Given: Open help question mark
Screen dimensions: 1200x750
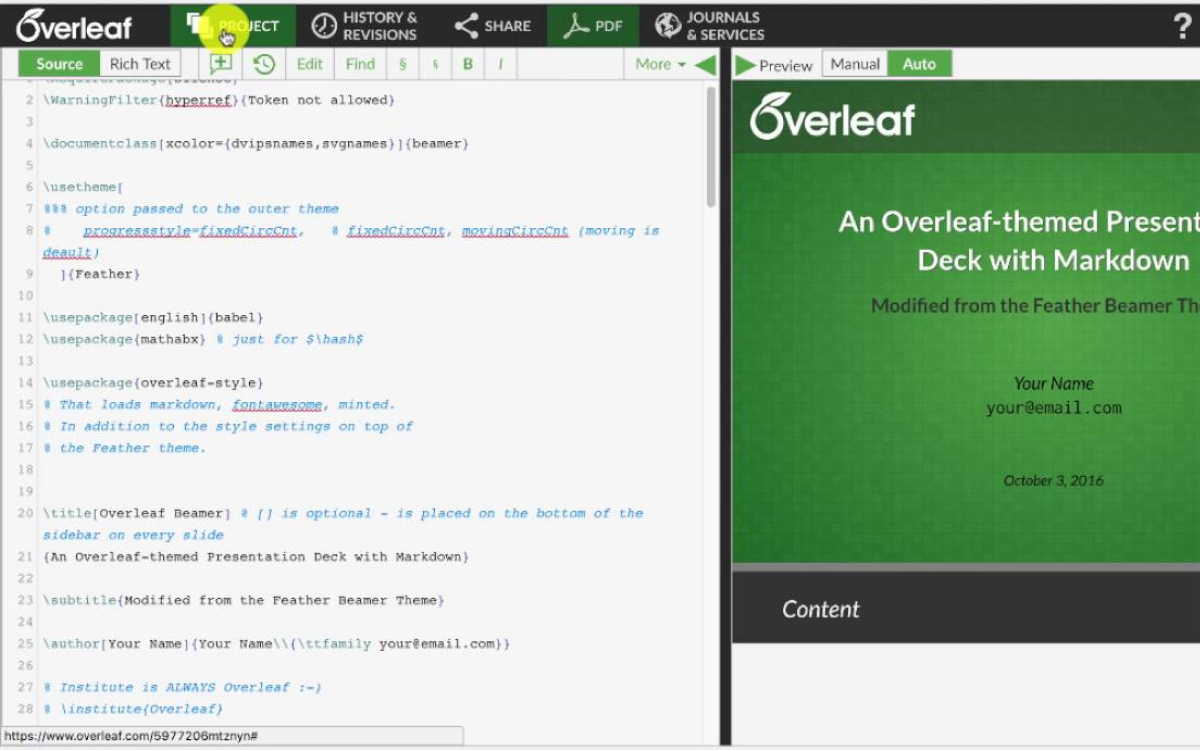Looking at the screenshot, I should point(1182,27).
